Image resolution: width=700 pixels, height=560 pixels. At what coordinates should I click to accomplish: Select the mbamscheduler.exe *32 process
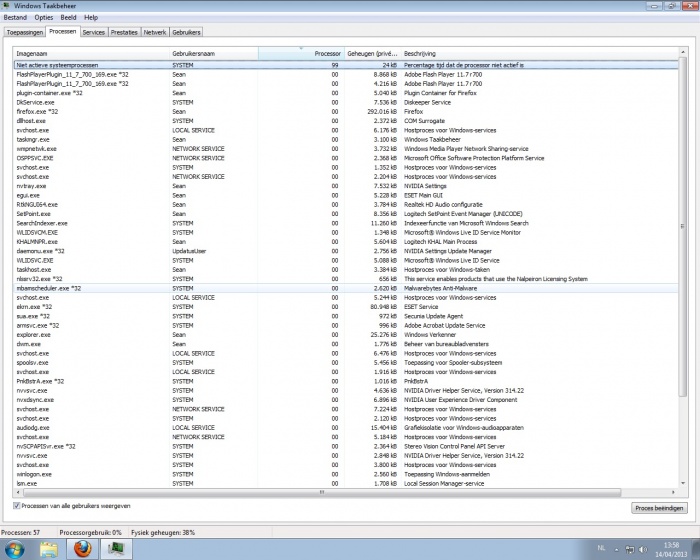pyautogui.click(x=346, y=288)
